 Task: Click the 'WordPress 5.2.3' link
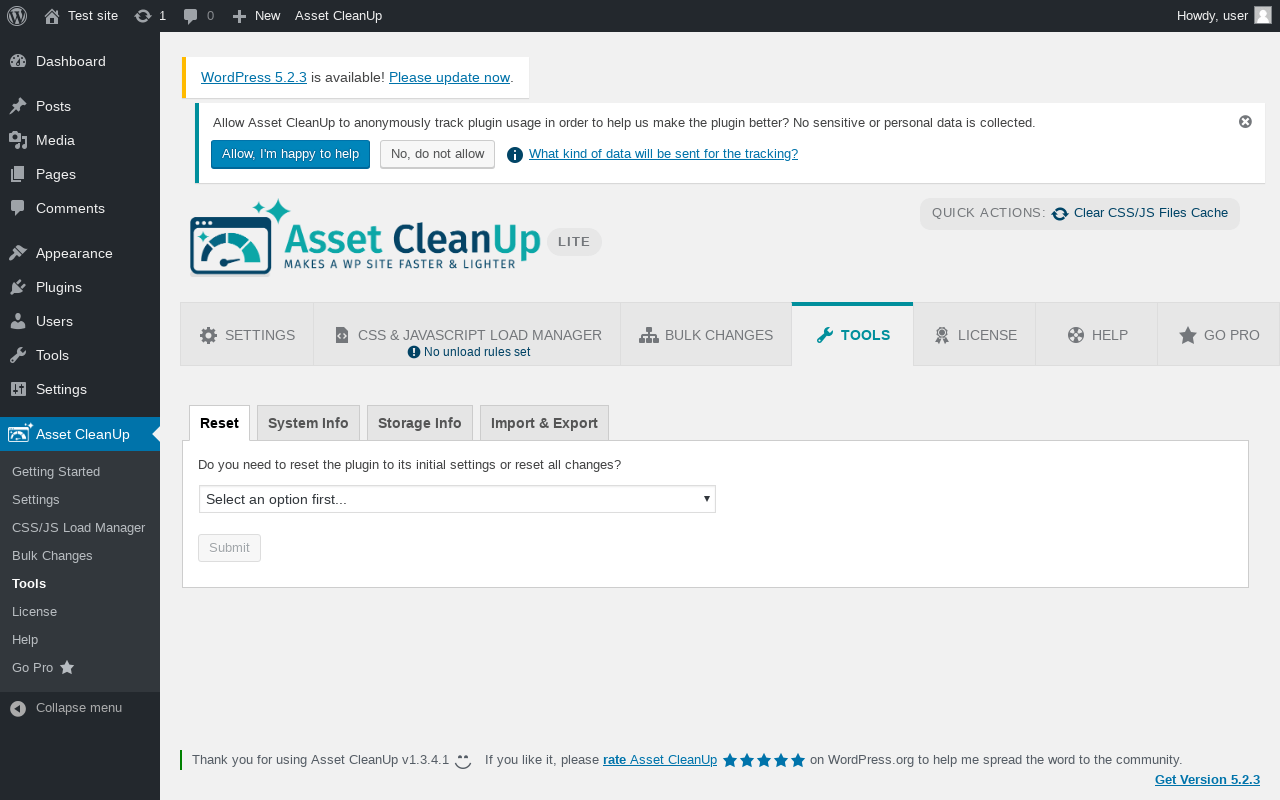click(x=254, y=77)
